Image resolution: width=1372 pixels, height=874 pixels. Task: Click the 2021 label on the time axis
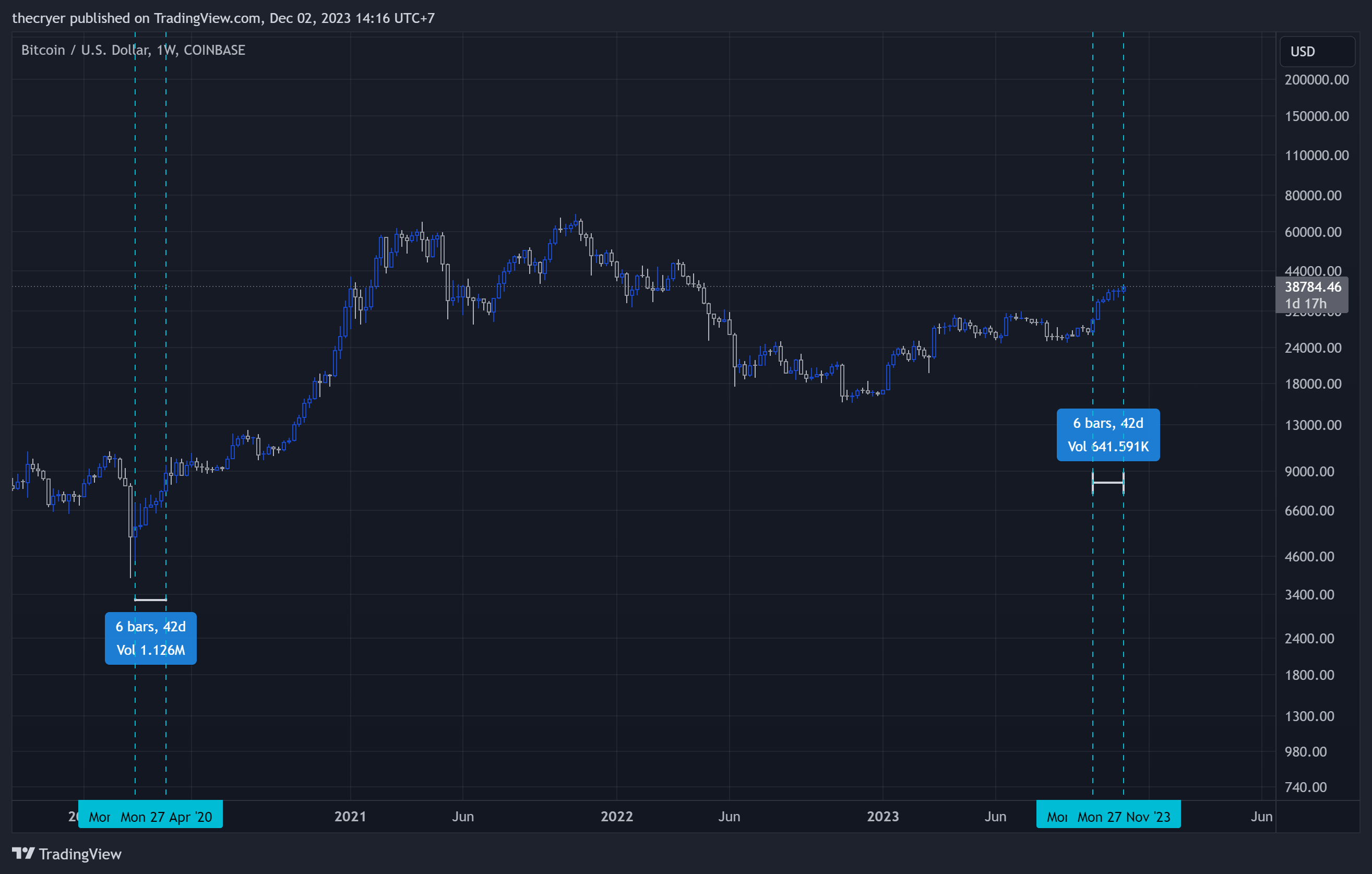point(350,817)
